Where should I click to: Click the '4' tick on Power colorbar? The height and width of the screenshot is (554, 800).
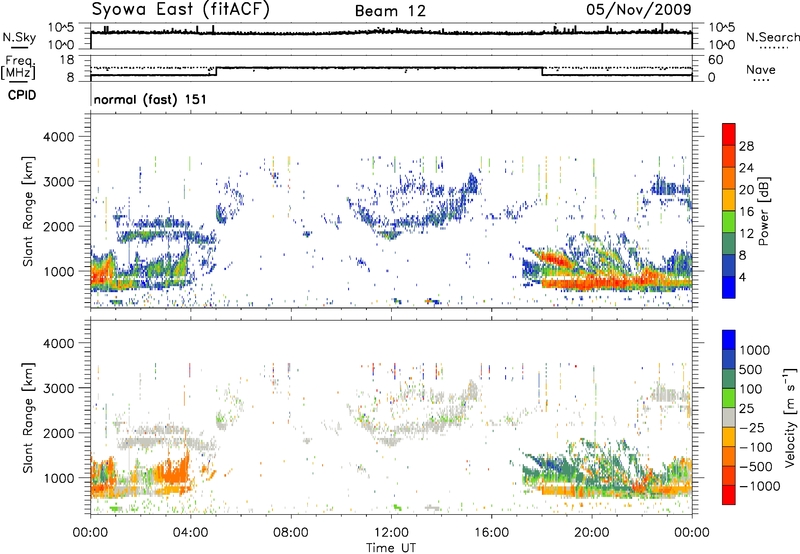pyautogui.click(x=743, y=277)
